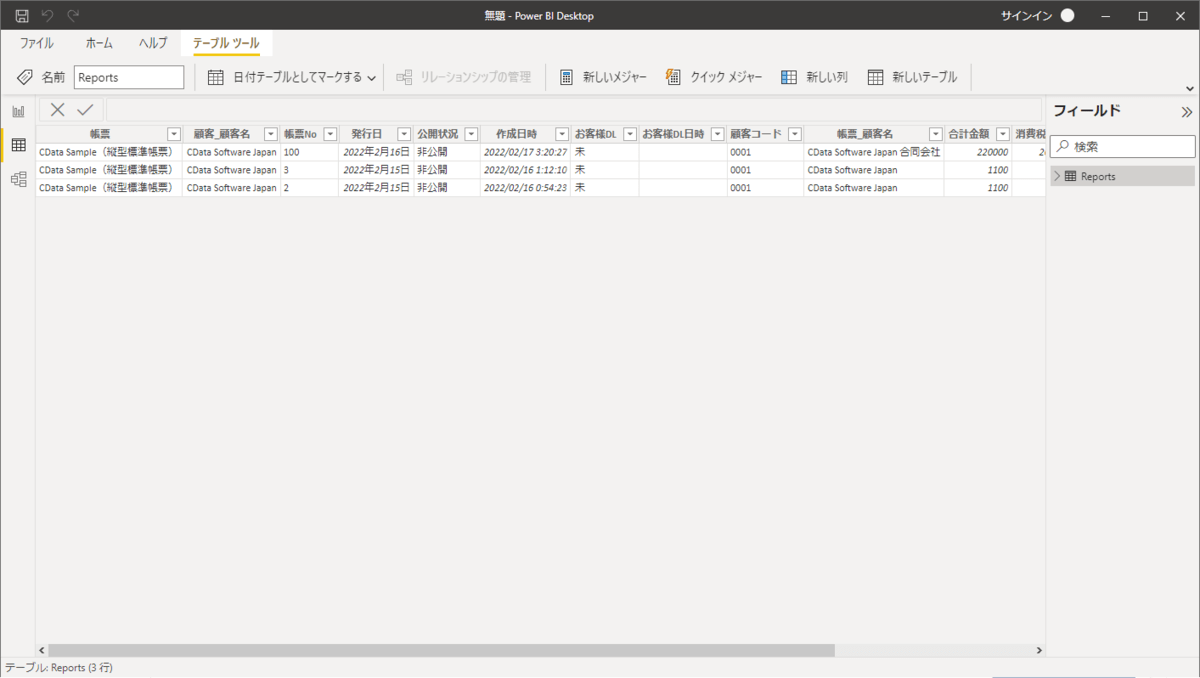Click 合計金額 cell 220000
The image size is (1200, 678).
(x=978, y=153)
